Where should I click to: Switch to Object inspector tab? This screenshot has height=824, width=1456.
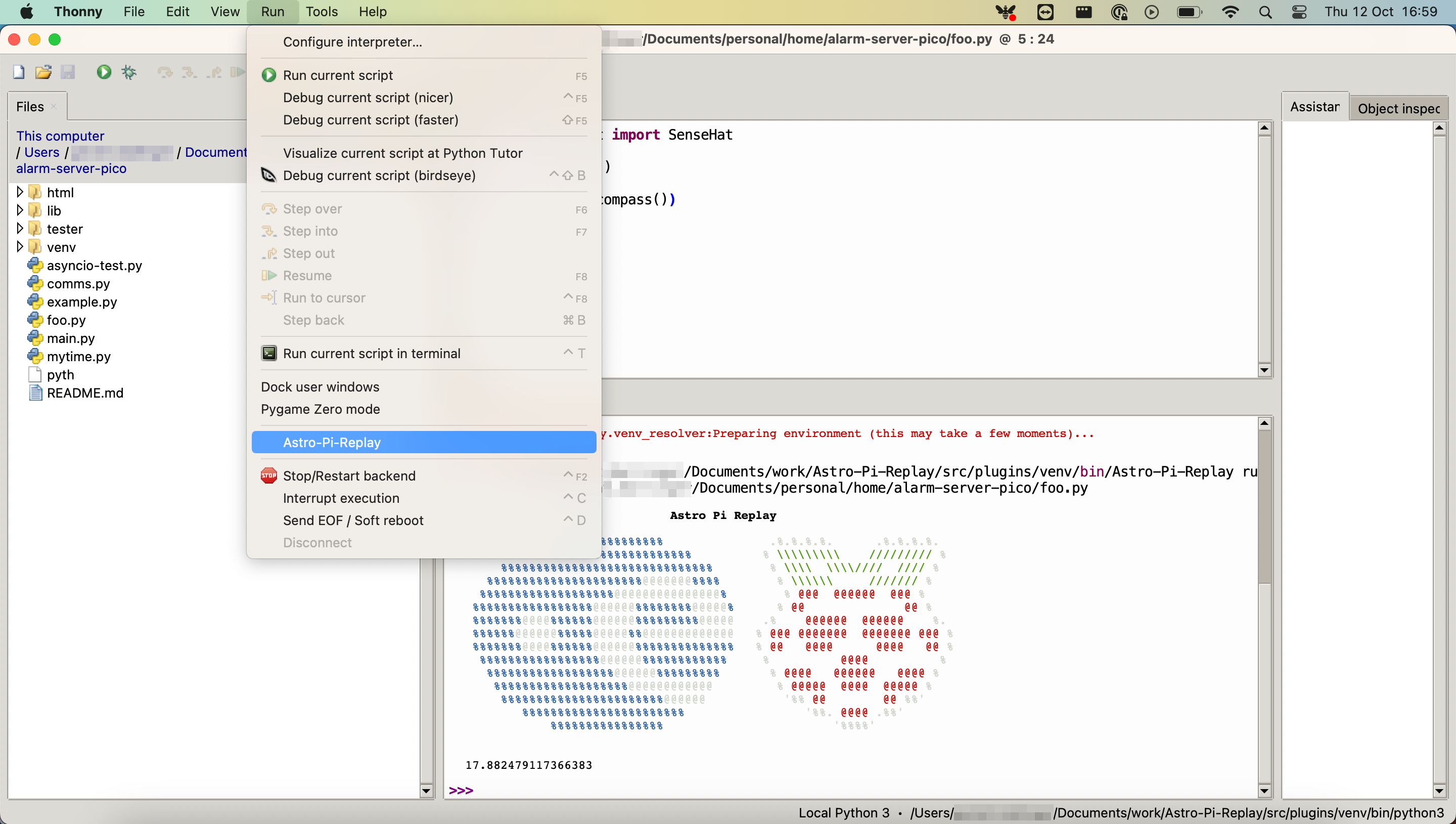pos(1398,108)
